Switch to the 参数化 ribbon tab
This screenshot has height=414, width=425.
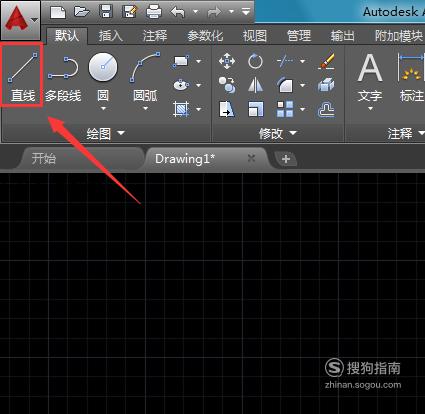pyautogui.click(x=205, y=35)
